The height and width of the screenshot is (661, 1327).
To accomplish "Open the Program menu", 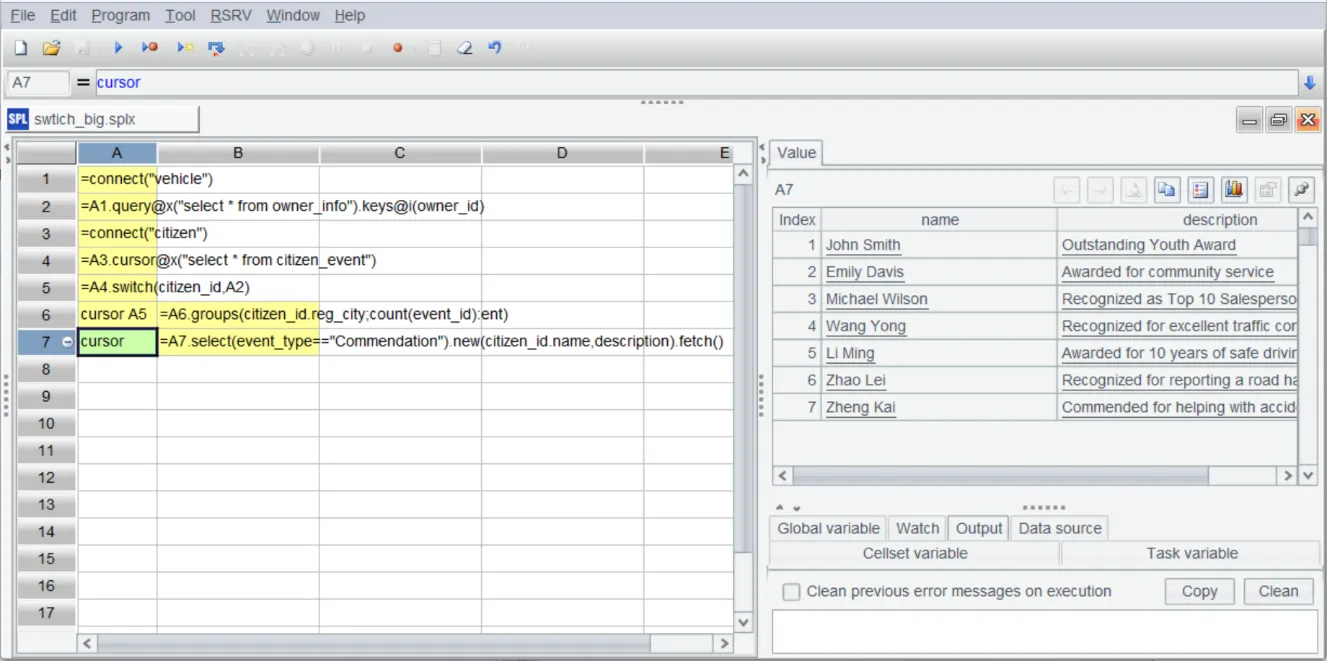I will point(120,15).
